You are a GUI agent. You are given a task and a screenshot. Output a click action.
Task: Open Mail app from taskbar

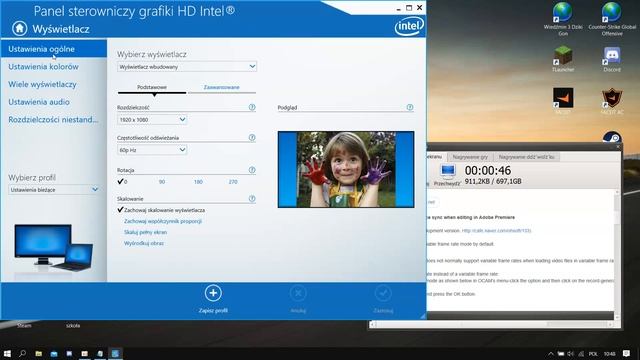[x=54, y=353]
